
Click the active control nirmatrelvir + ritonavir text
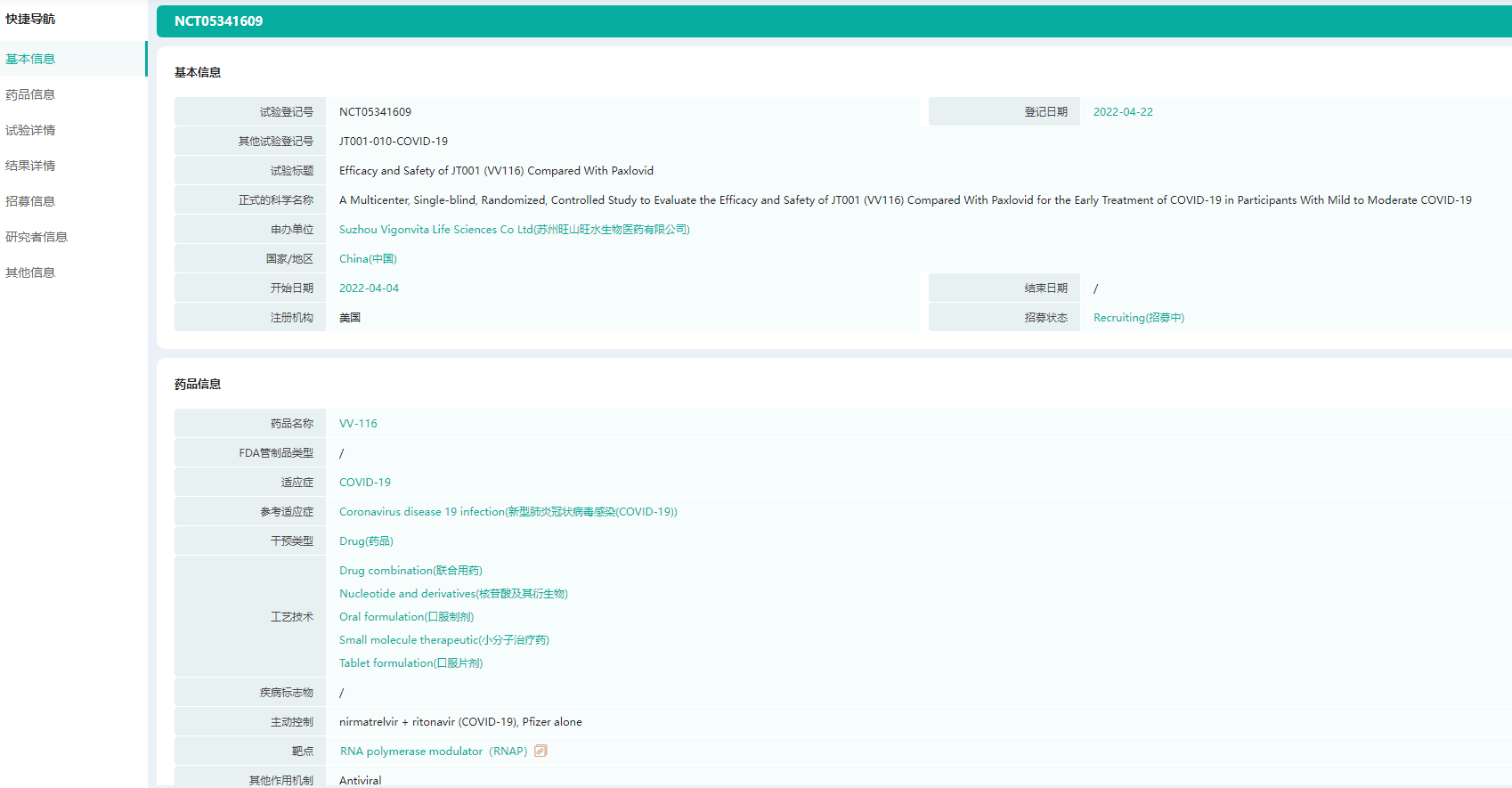pos(460,722)
